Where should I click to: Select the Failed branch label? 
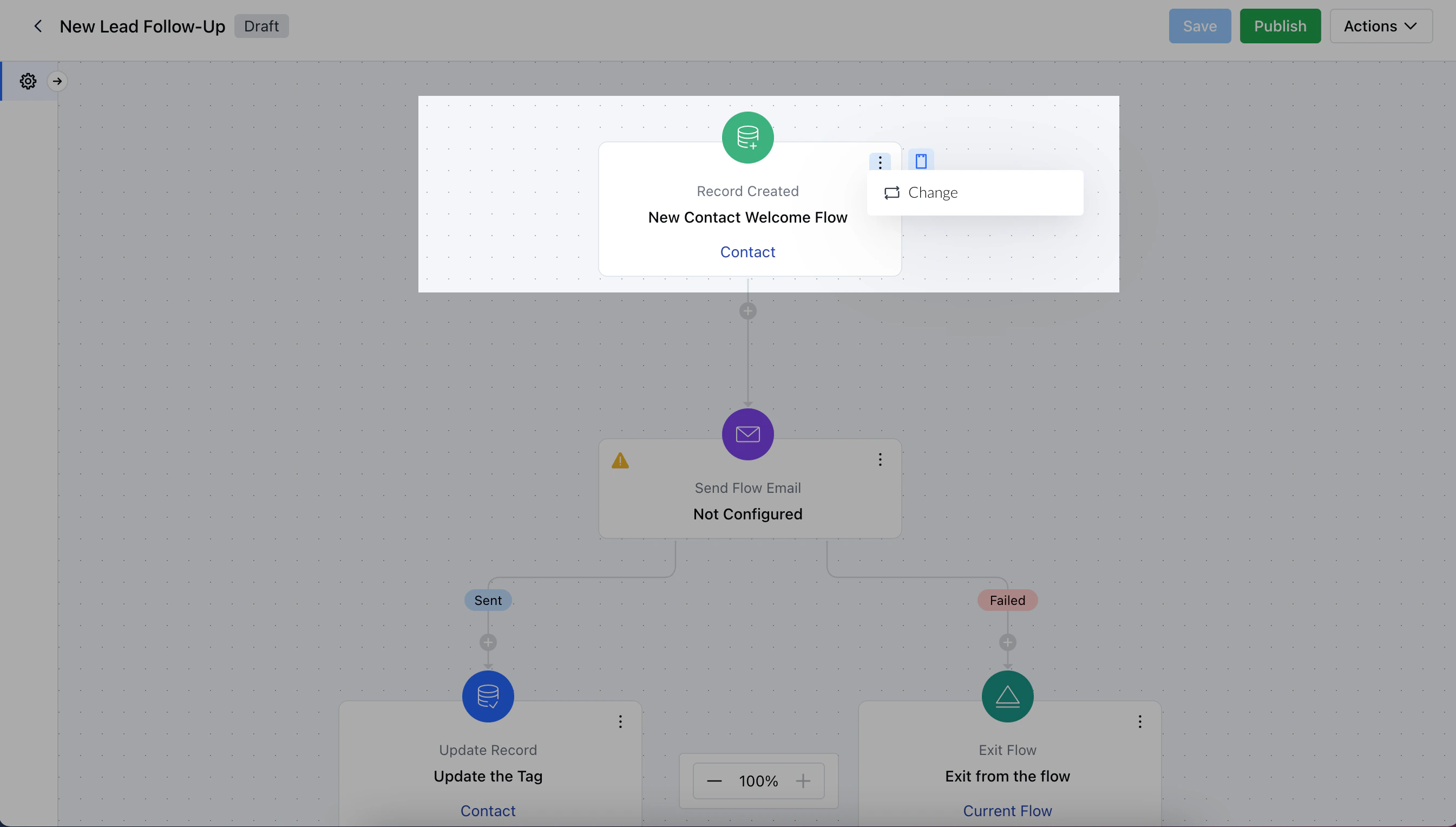pyautogui.click(x=1007, y=601)
